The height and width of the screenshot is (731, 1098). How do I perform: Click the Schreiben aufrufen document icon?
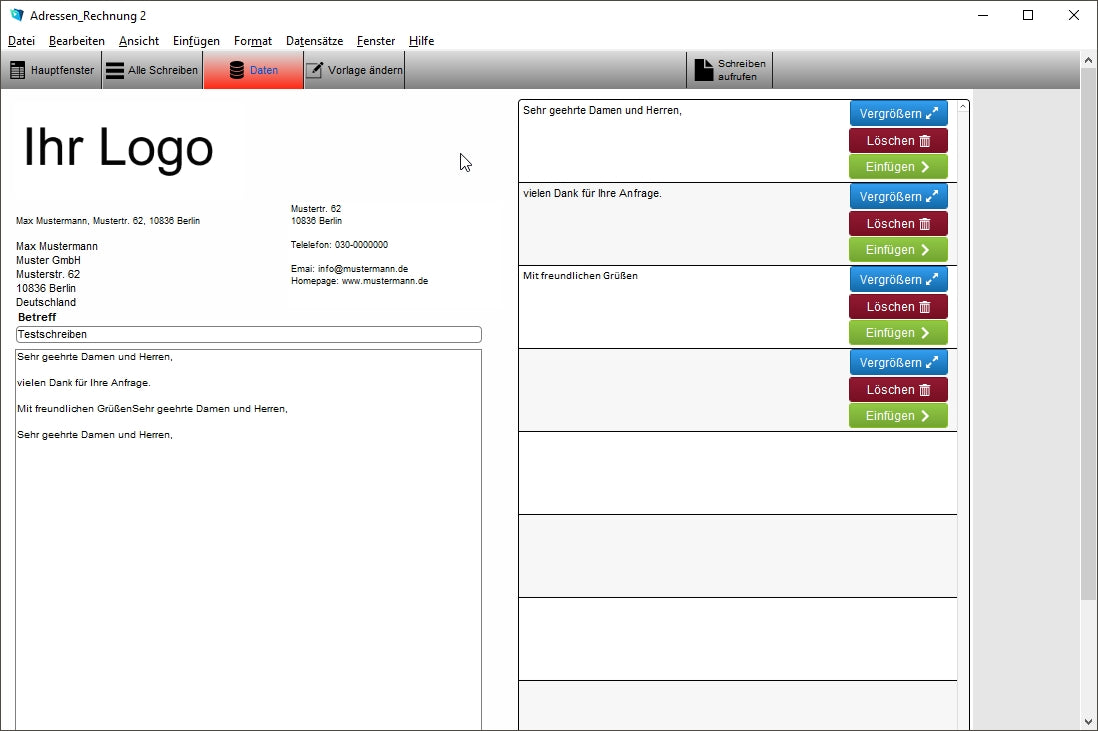tap(705, 70)
